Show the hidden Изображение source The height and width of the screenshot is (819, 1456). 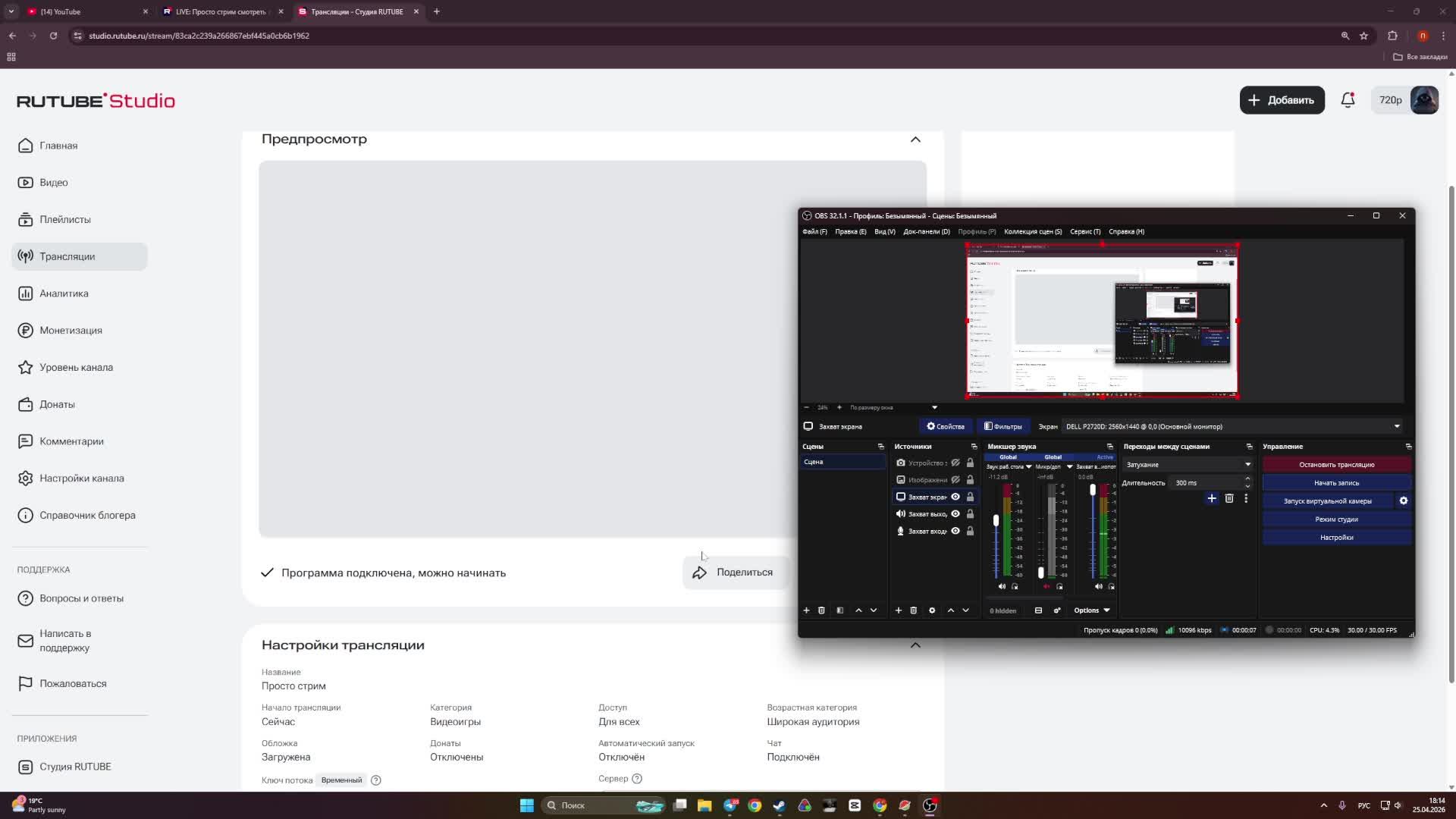point(955,480)
